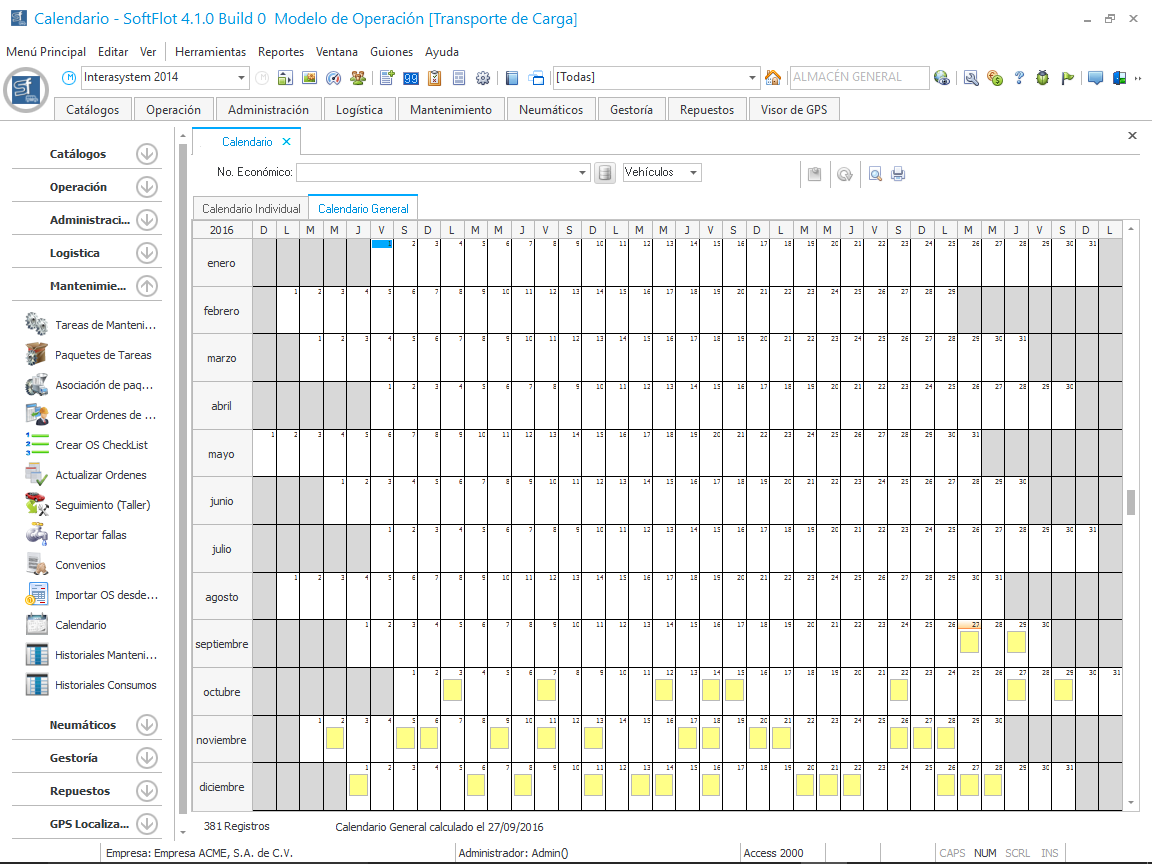Viewport: 1152px width, 864px height.
Task: Switch to the Calendario Individual tab
Action: coord(251,209)
